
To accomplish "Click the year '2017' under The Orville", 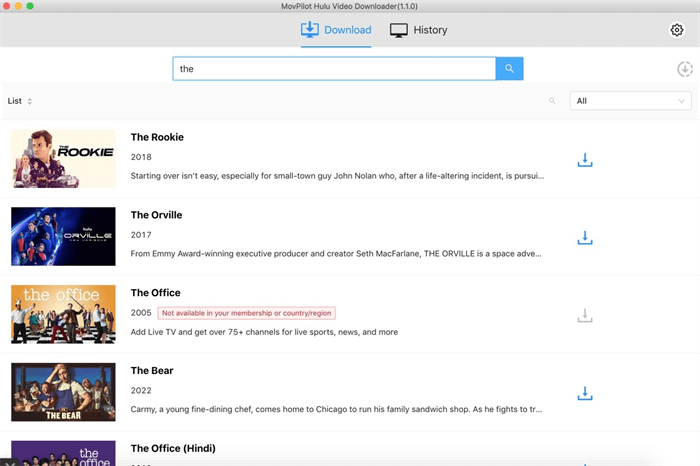I will click(x=141, y=235).
